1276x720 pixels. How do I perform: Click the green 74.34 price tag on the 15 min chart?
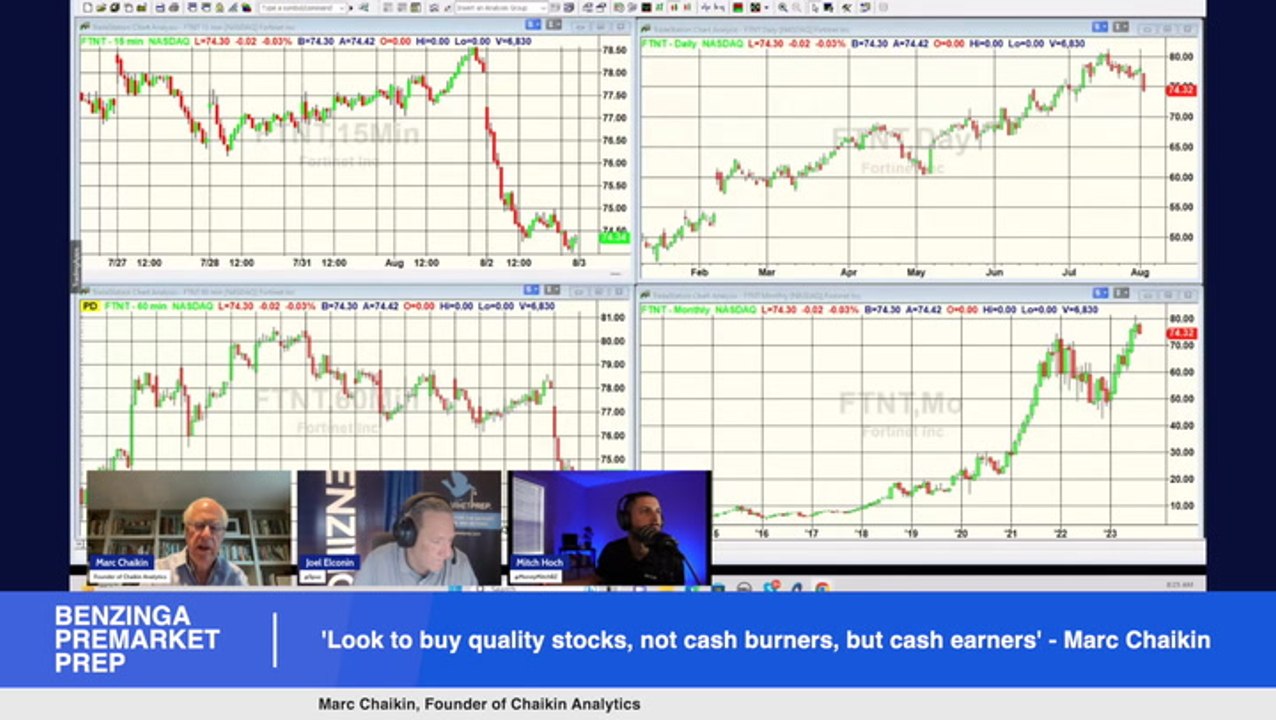613,237
